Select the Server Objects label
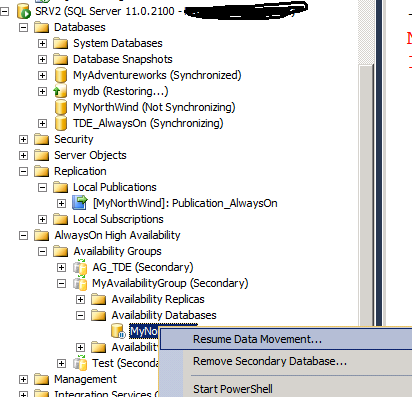 (90, 155)
